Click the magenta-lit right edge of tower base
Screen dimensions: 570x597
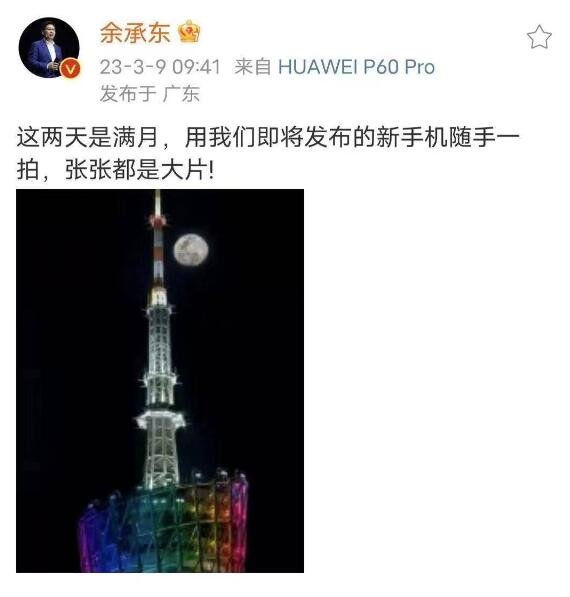239,524
